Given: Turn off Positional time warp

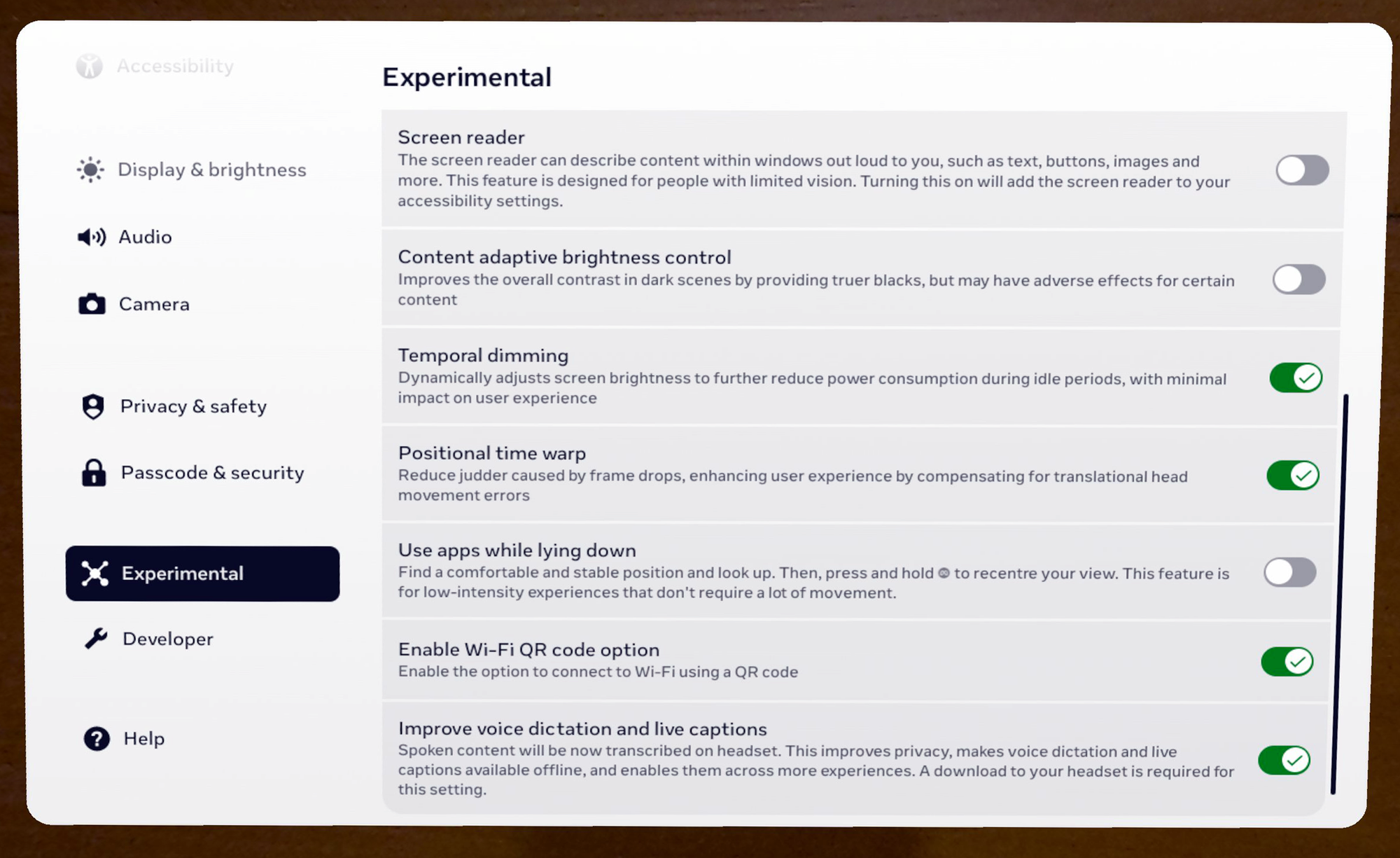Looking at the screenshot, I should 1293,476.
